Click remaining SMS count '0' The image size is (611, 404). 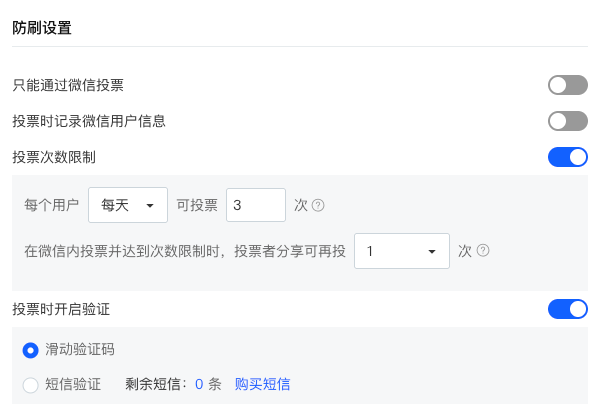coord(199,384)
